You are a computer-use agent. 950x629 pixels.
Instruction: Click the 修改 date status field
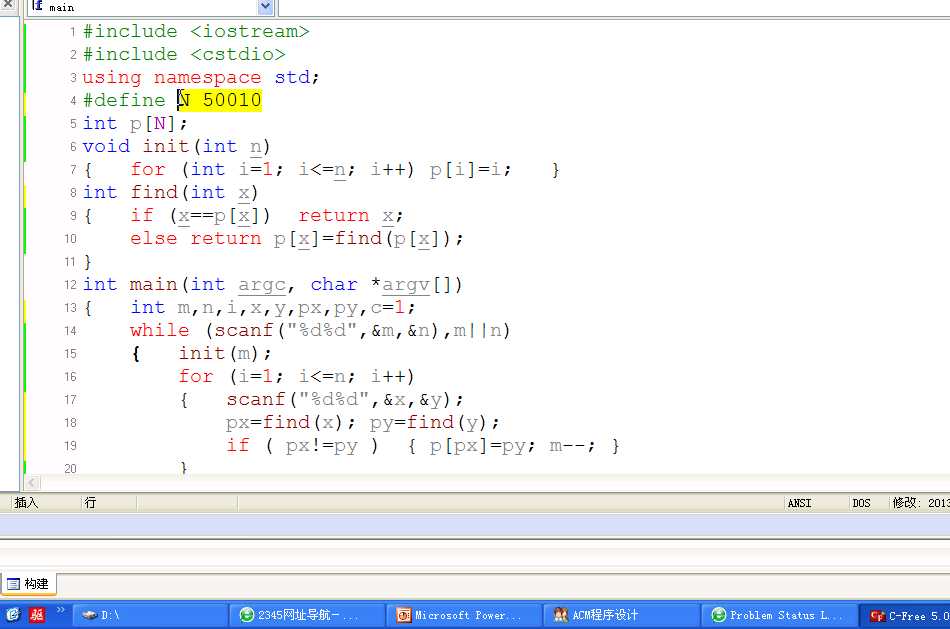click(920, 503)
